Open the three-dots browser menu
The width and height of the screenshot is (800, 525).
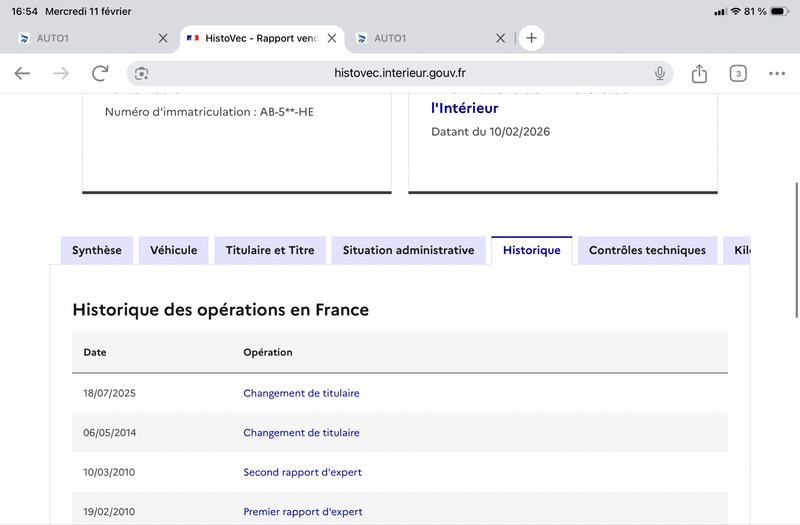point(777,73)
